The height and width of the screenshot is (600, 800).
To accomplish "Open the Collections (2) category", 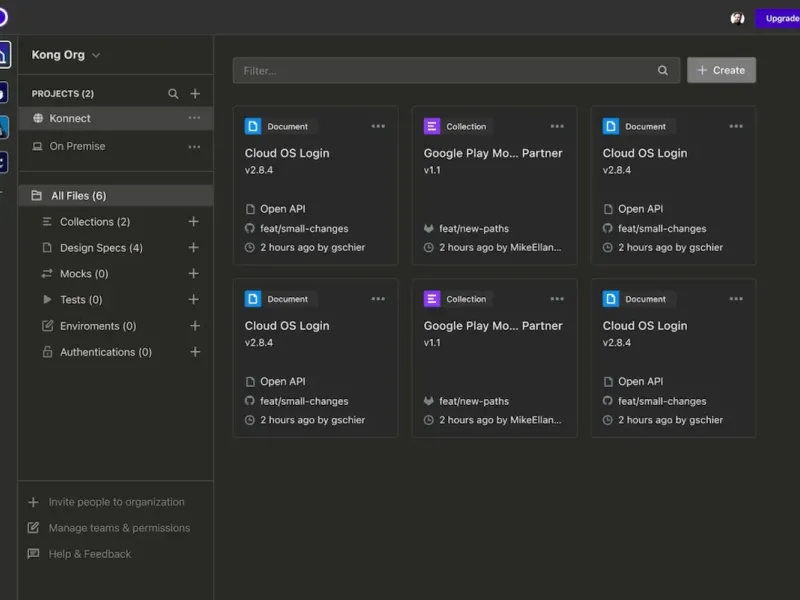I will pyautogui.click(x=94, y=222).
